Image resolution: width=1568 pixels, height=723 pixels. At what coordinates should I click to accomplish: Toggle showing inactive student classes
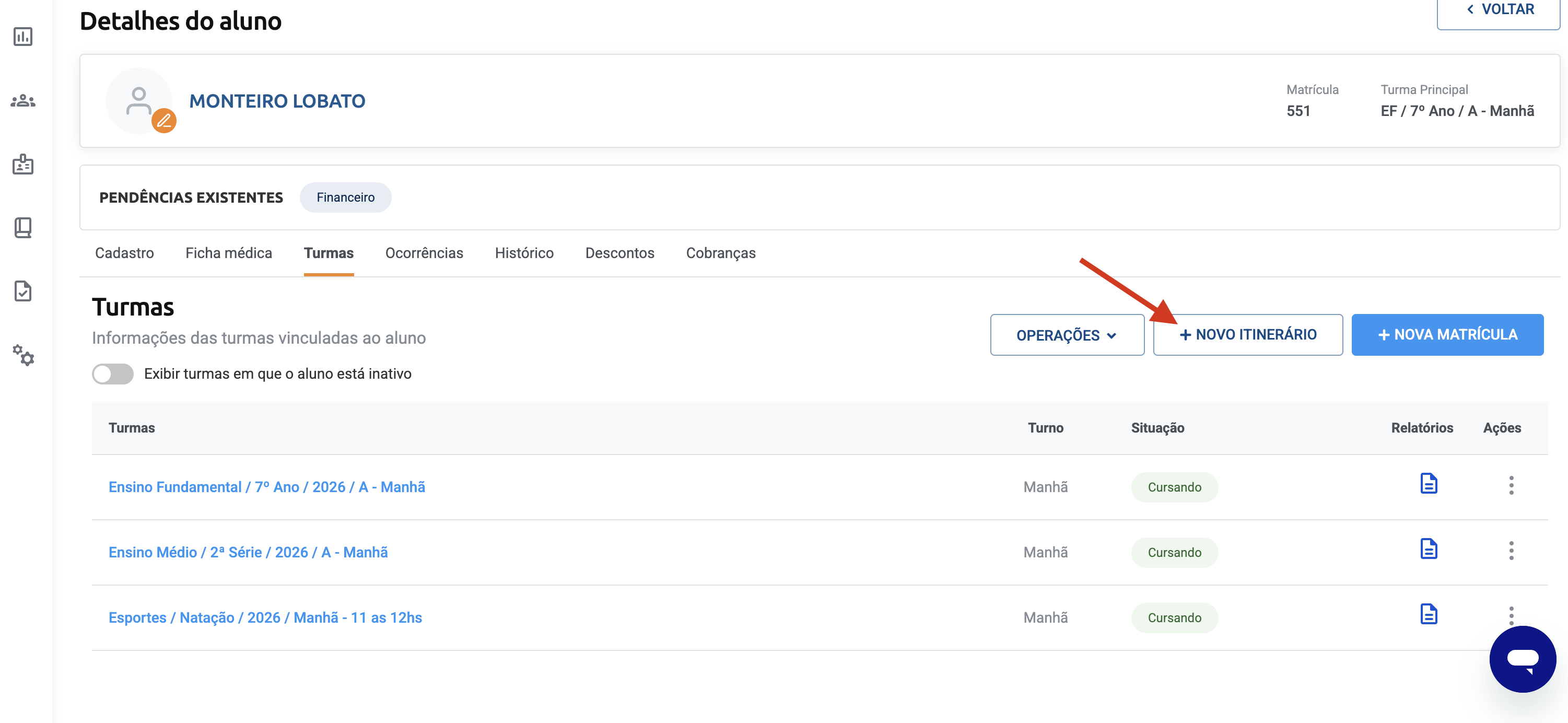point(113,374)
